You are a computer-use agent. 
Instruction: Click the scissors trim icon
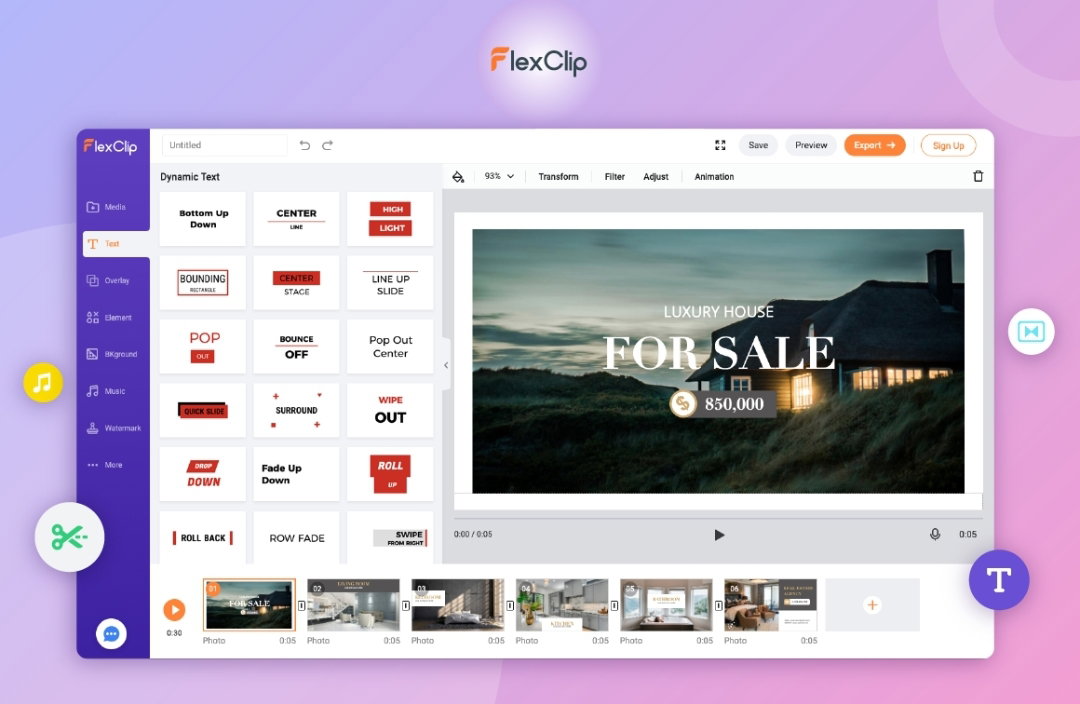click(x=70, y=537)
